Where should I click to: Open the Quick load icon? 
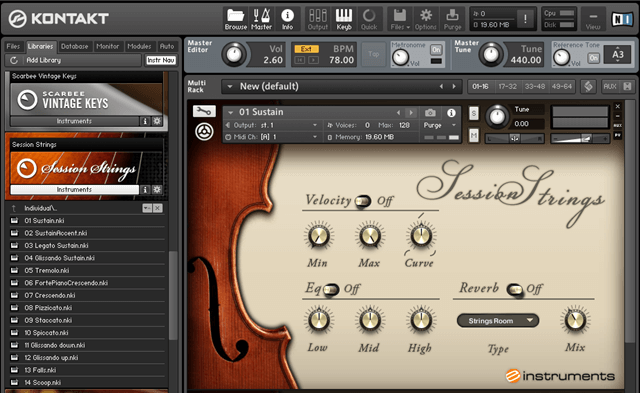[369, 19]
